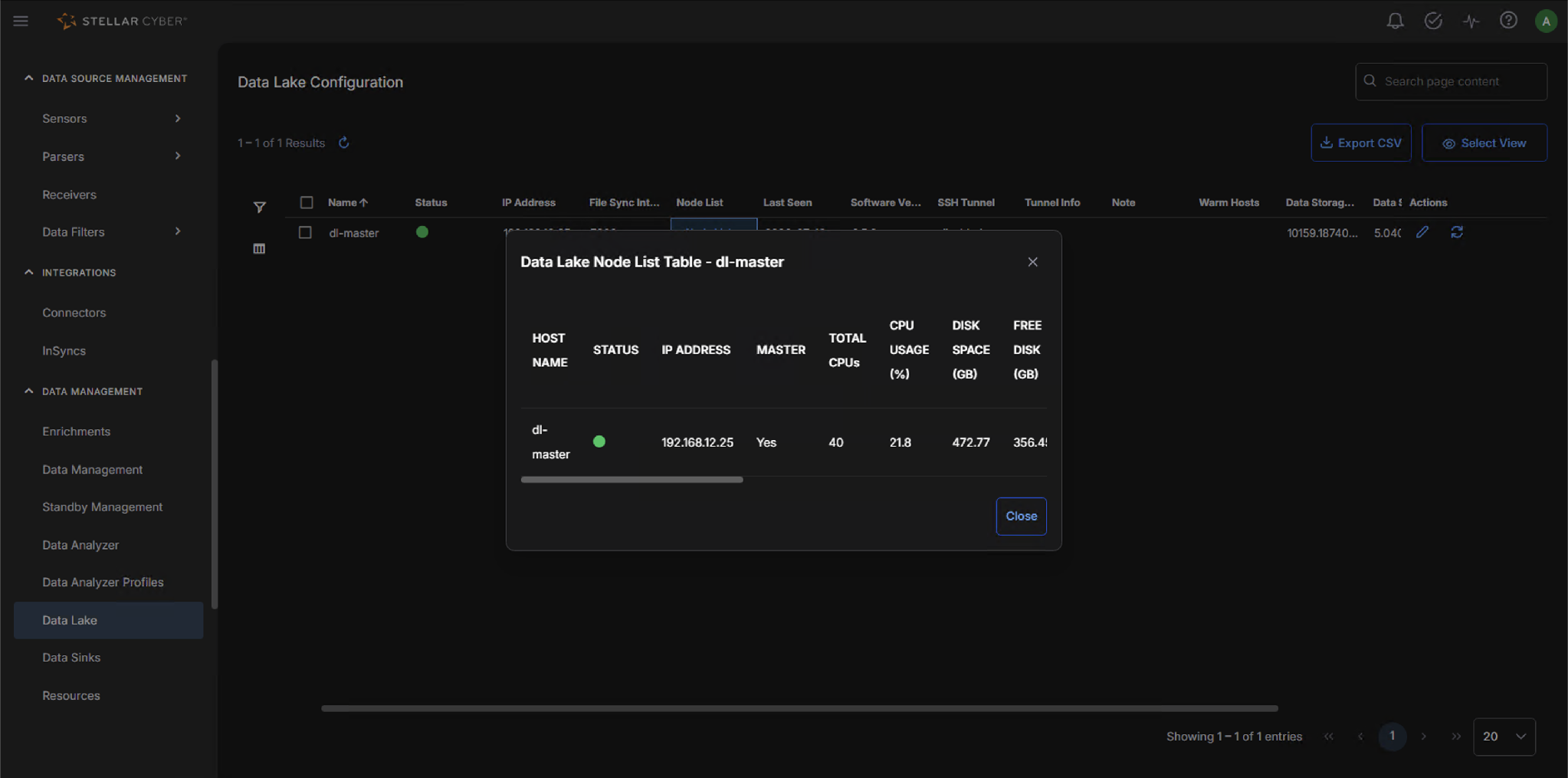Collapse the Data Management section

29,391
